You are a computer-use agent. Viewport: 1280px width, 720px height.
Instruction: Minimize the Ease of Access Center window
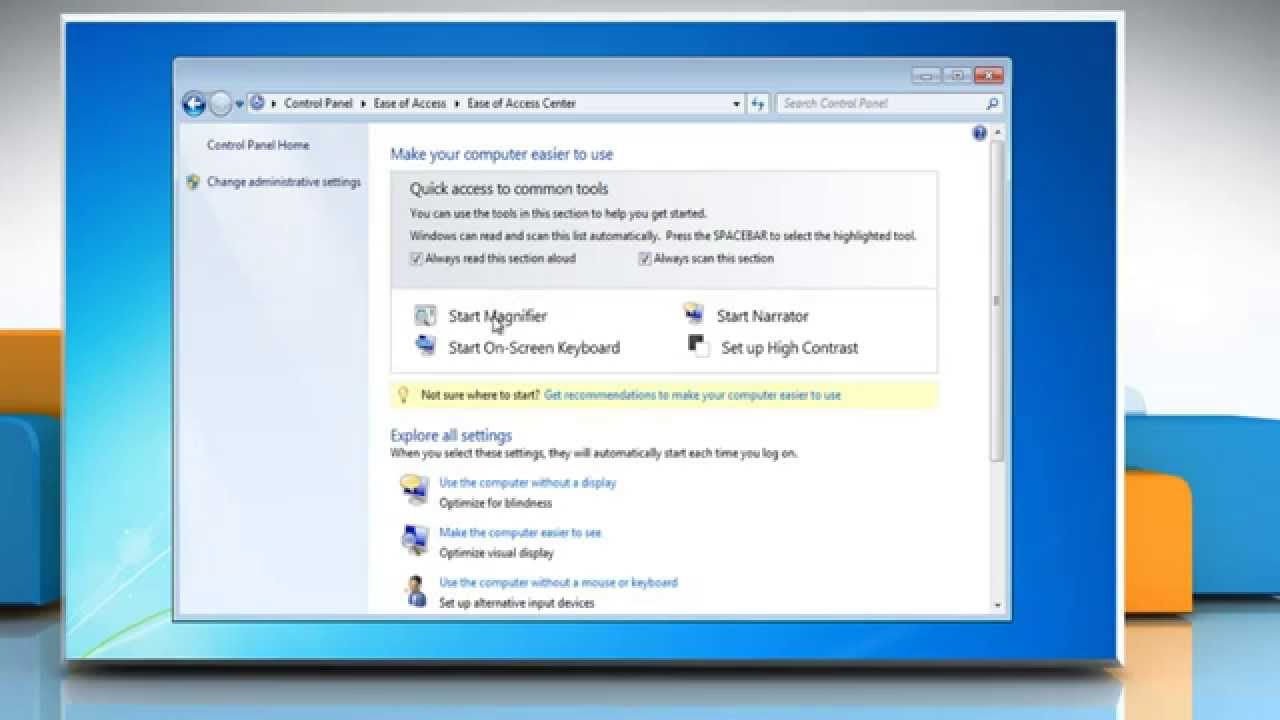tap(927, 75)
